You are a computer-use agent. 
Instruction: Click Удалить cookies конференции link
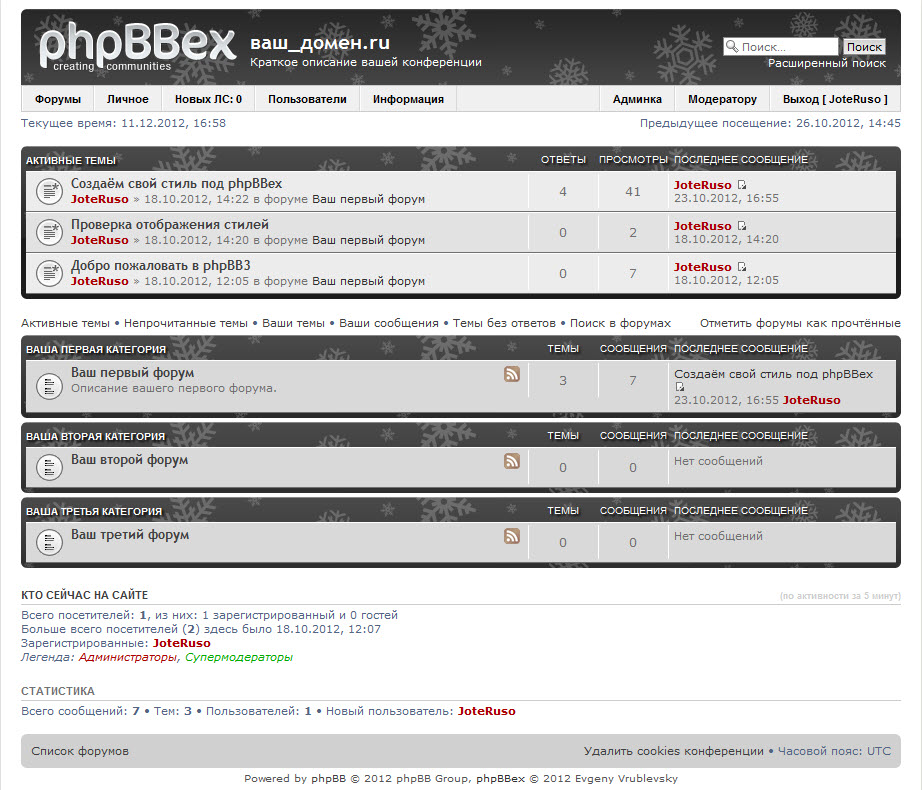(673, 751)
